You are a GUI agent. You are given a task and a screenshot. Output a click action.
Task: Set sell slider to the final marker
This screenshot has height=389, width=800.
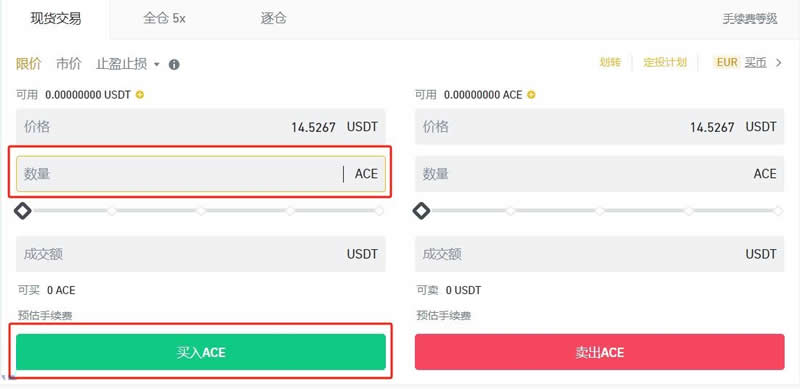pyautogui.click(x=778, y=211)
